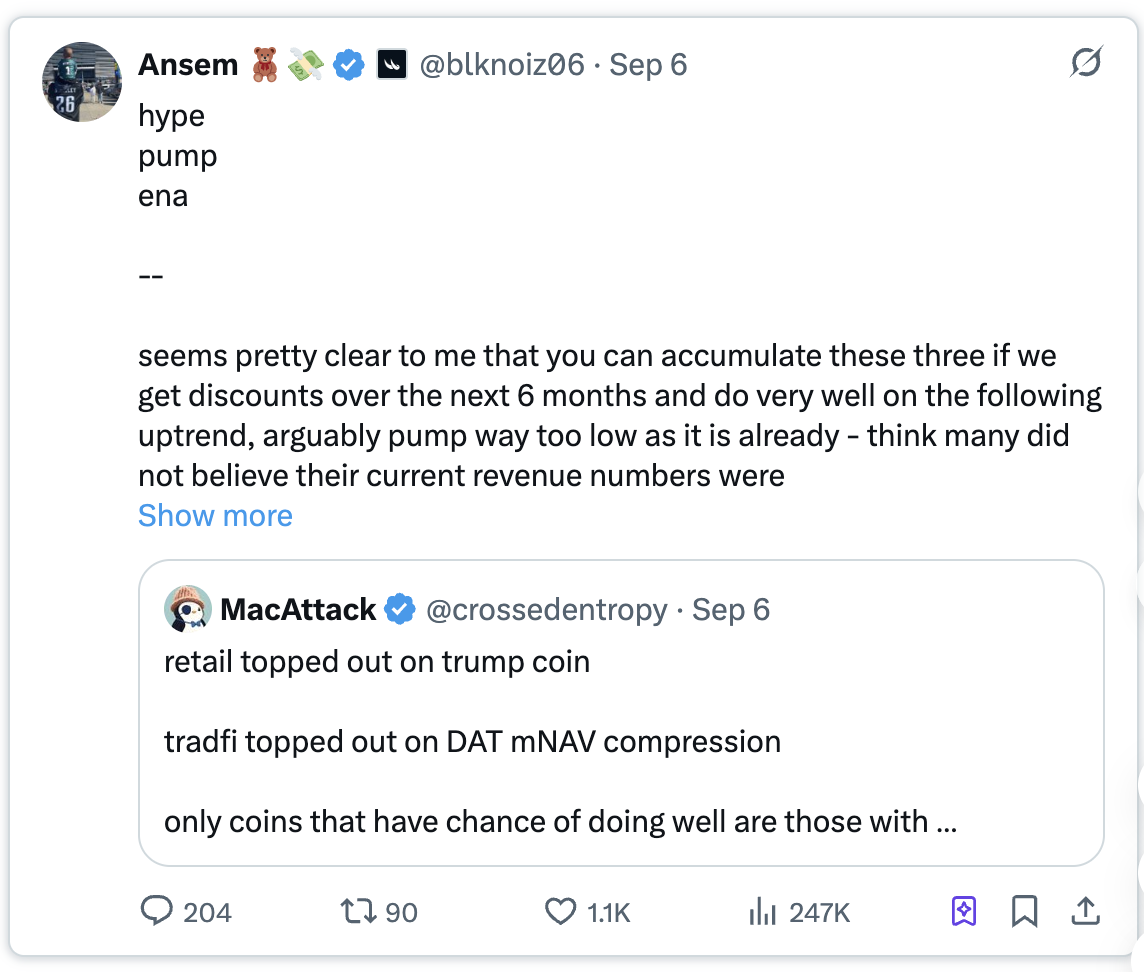Expand the post with Show more
Viewport: 1144px width, 972px height.
(x=215, y=516)
